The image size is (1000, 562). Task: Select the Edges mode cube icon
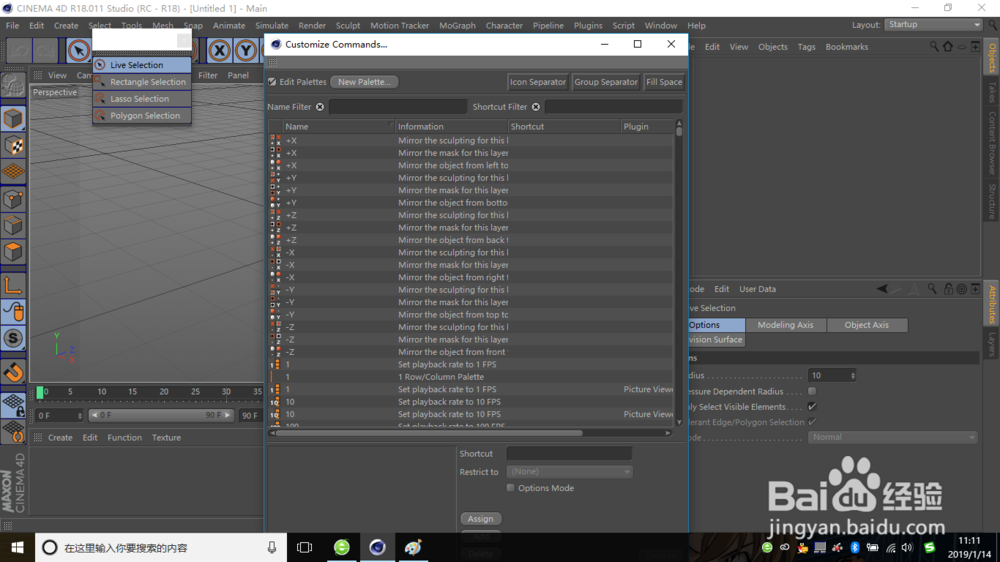pyautogui.click(x=13, y=225)
